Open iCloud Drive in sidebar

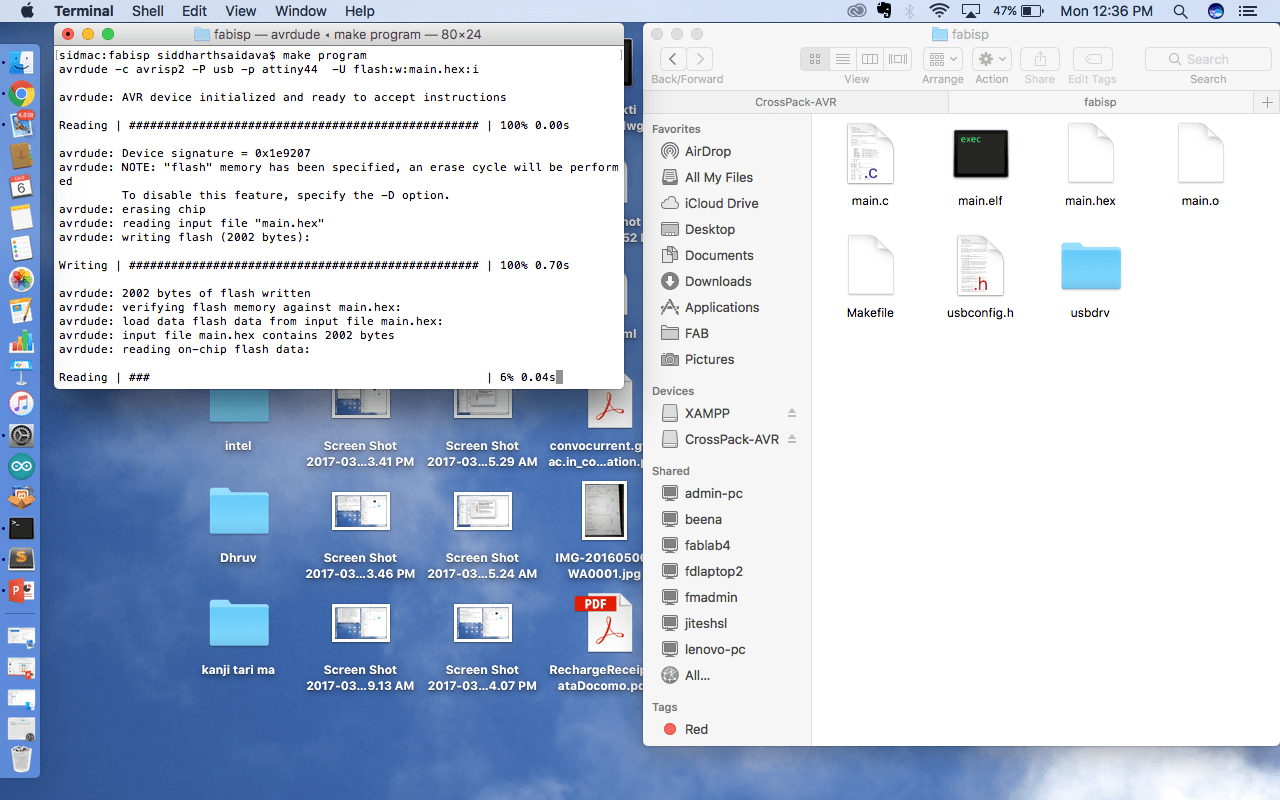721,203
